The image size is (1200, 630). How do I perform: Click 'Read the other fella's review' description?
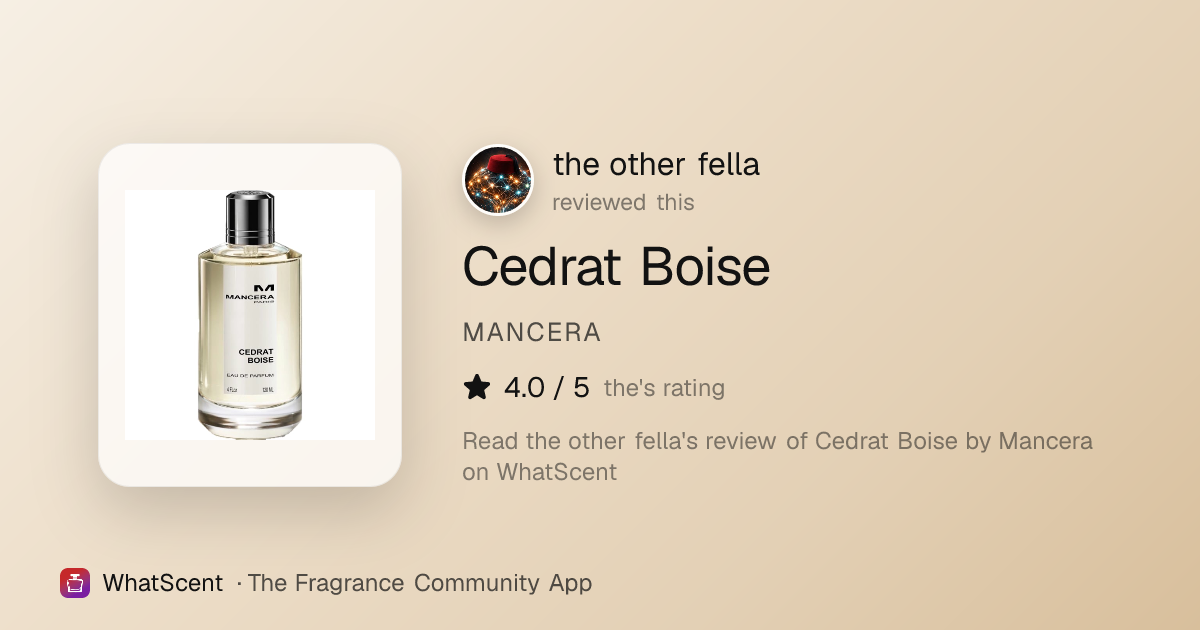[x=777, y=441]
